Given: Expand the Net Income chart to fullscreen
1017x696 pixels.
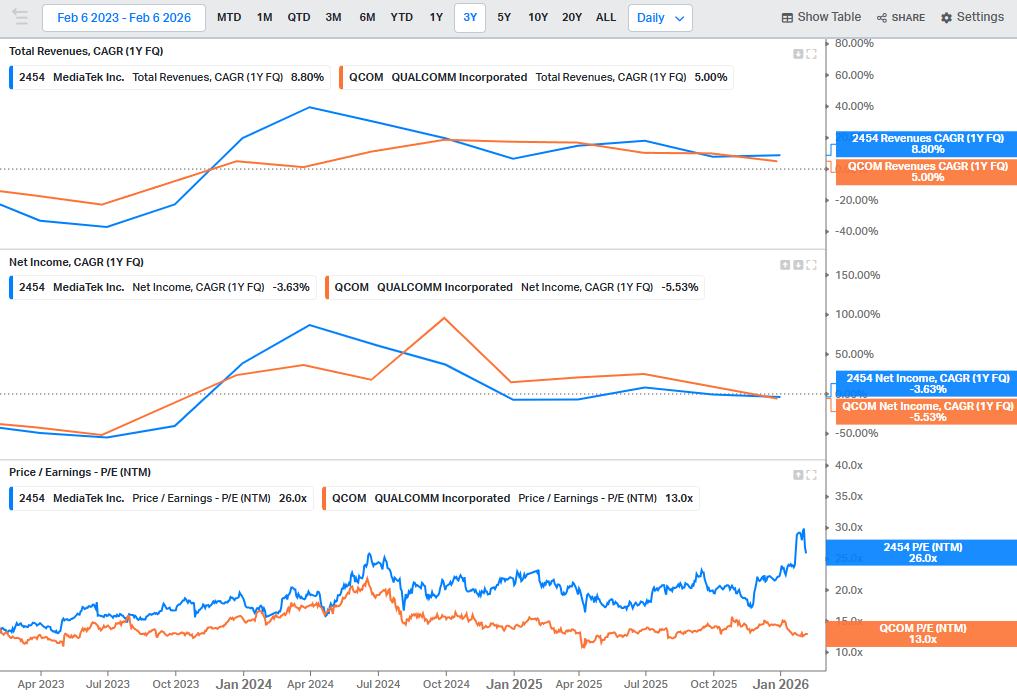Looking at the screenshot, I should [812, 265].
